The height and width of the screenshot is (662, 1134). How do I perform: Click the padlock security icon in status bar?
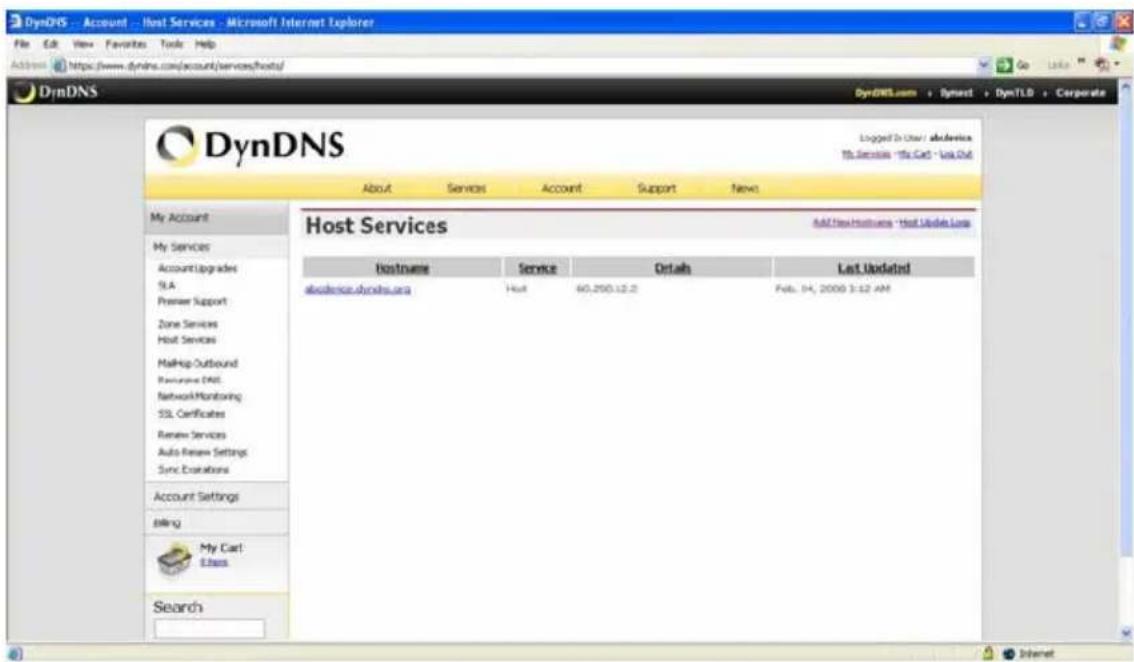point(988,653)
